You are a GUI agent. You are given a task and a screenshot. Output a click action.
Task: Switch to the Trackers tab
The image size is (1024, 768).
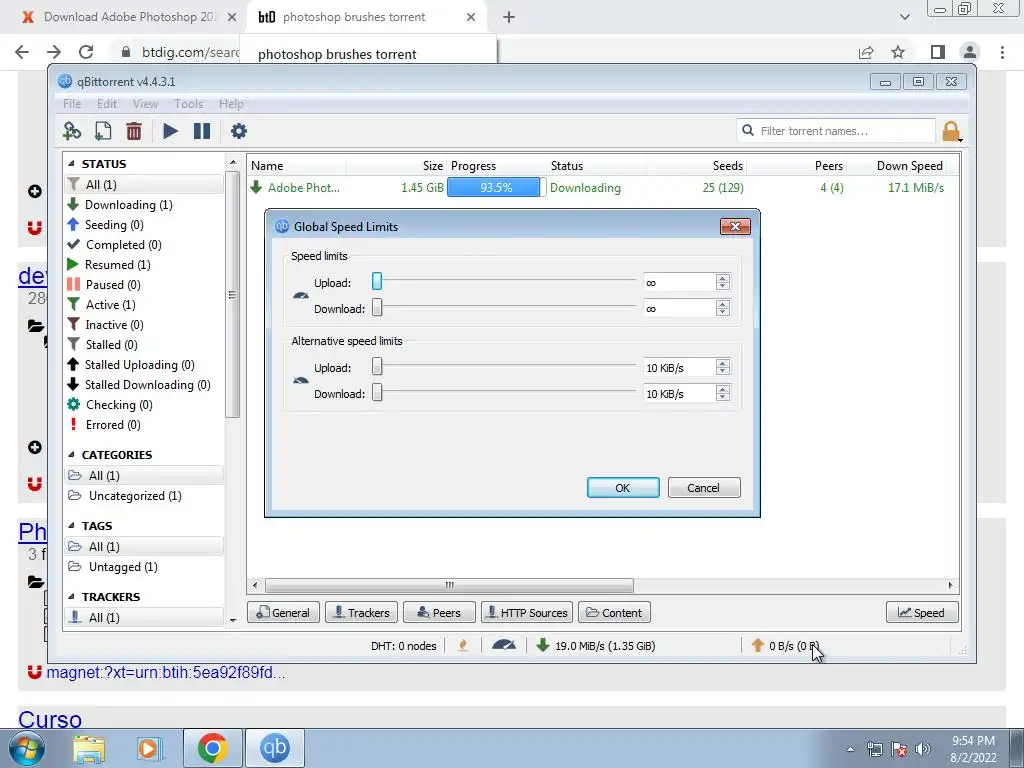tap(361, 613)
